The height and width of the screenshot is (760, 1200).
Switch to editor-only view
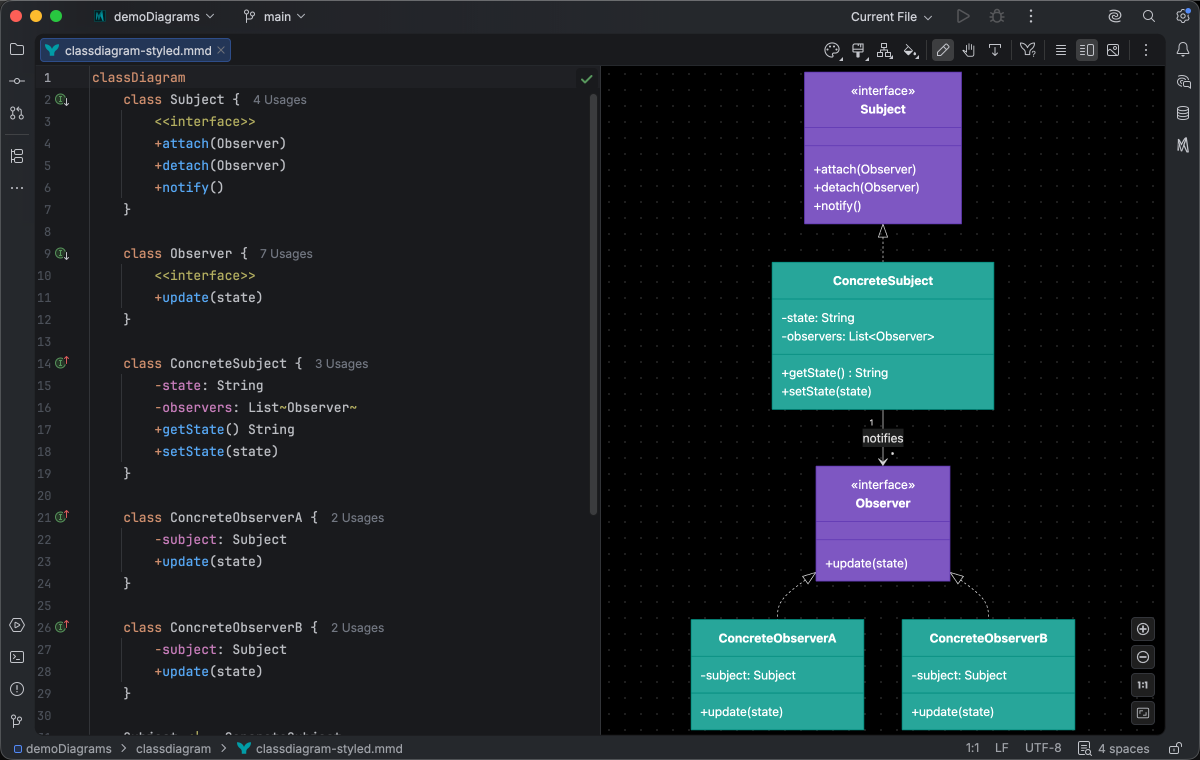pos(1061,50)
